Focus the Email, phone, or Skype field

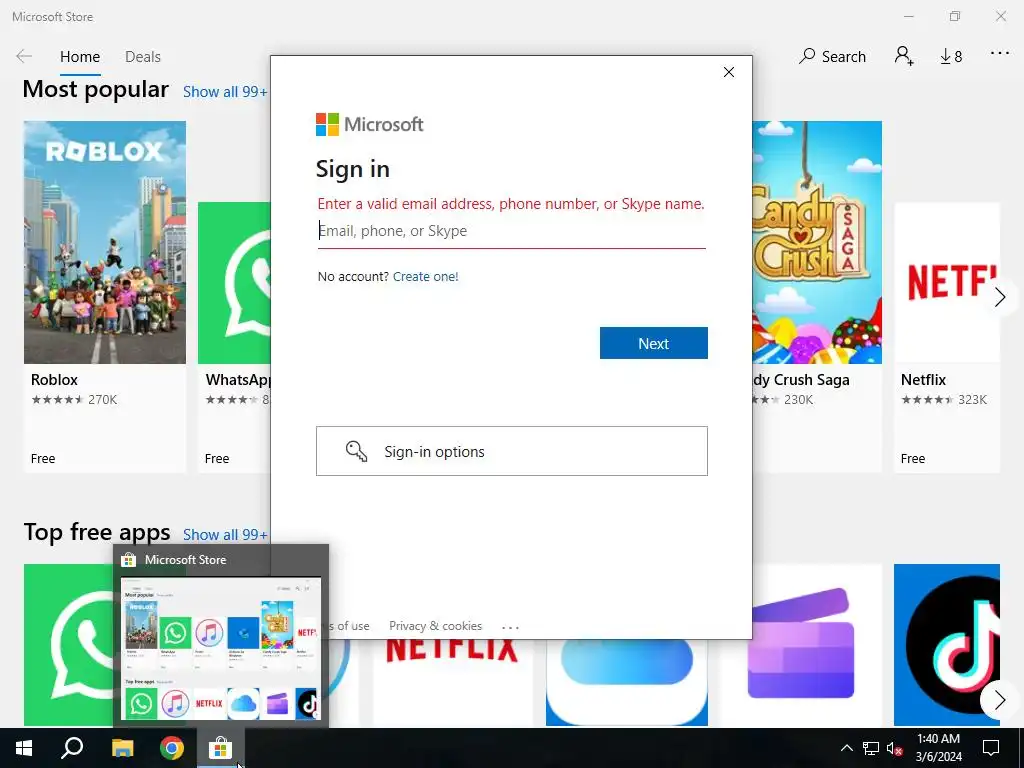coord(512,231)
